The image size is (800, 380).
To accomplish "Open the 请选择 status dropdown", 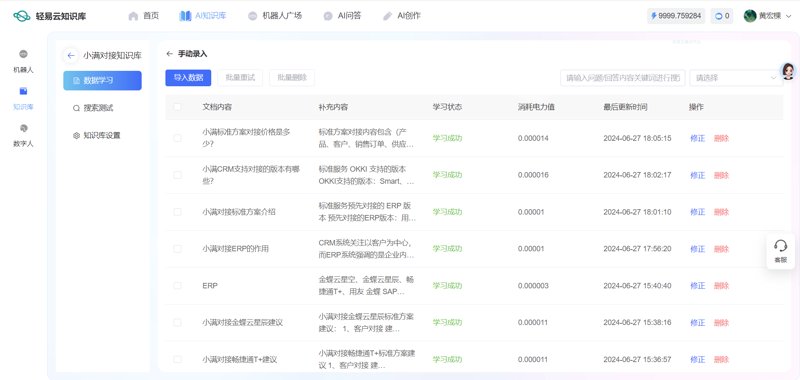I will 736,78.
